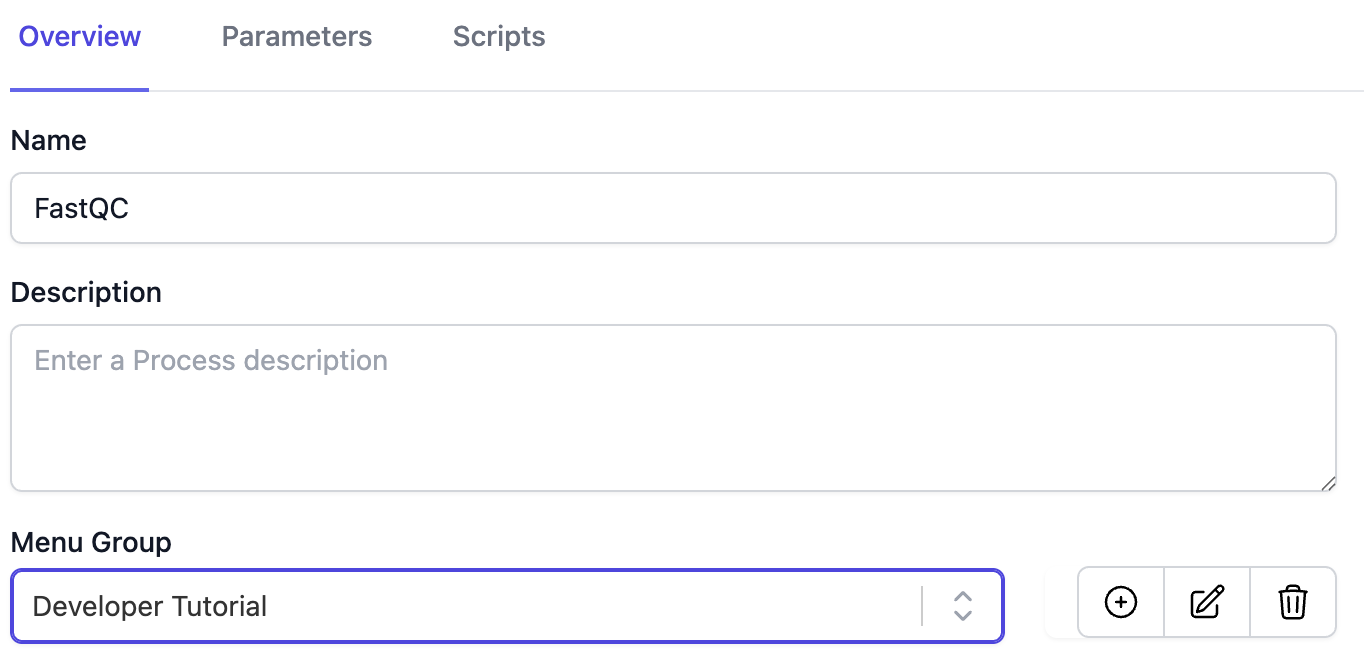The width and height of the screenshot is (1364, 672).
Task: Click the 'Enter a Process description' placeholder
Action: click(x=211, y=360)
